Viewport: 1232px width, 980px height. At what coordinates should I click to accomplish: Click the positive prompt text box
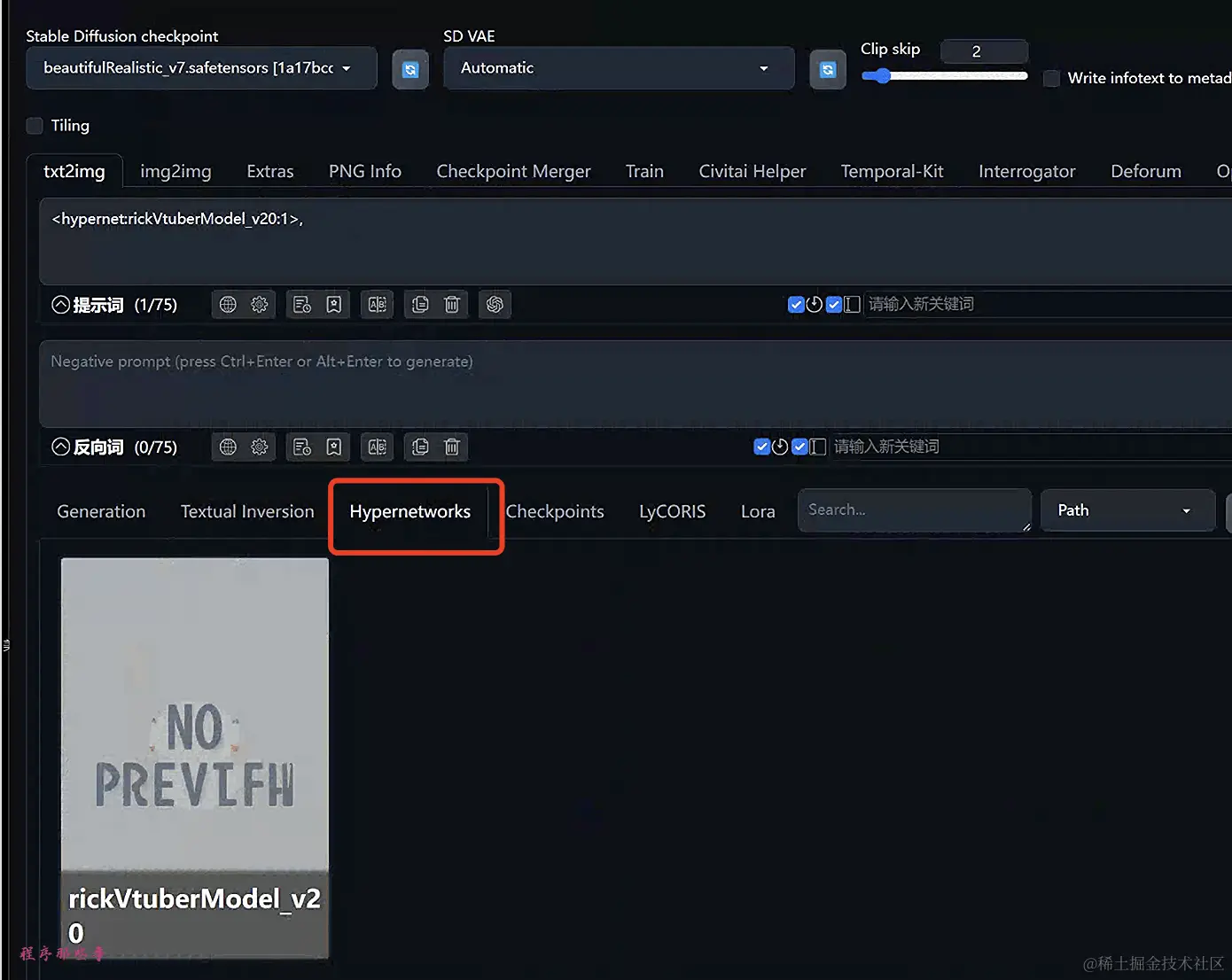point(635,241)
